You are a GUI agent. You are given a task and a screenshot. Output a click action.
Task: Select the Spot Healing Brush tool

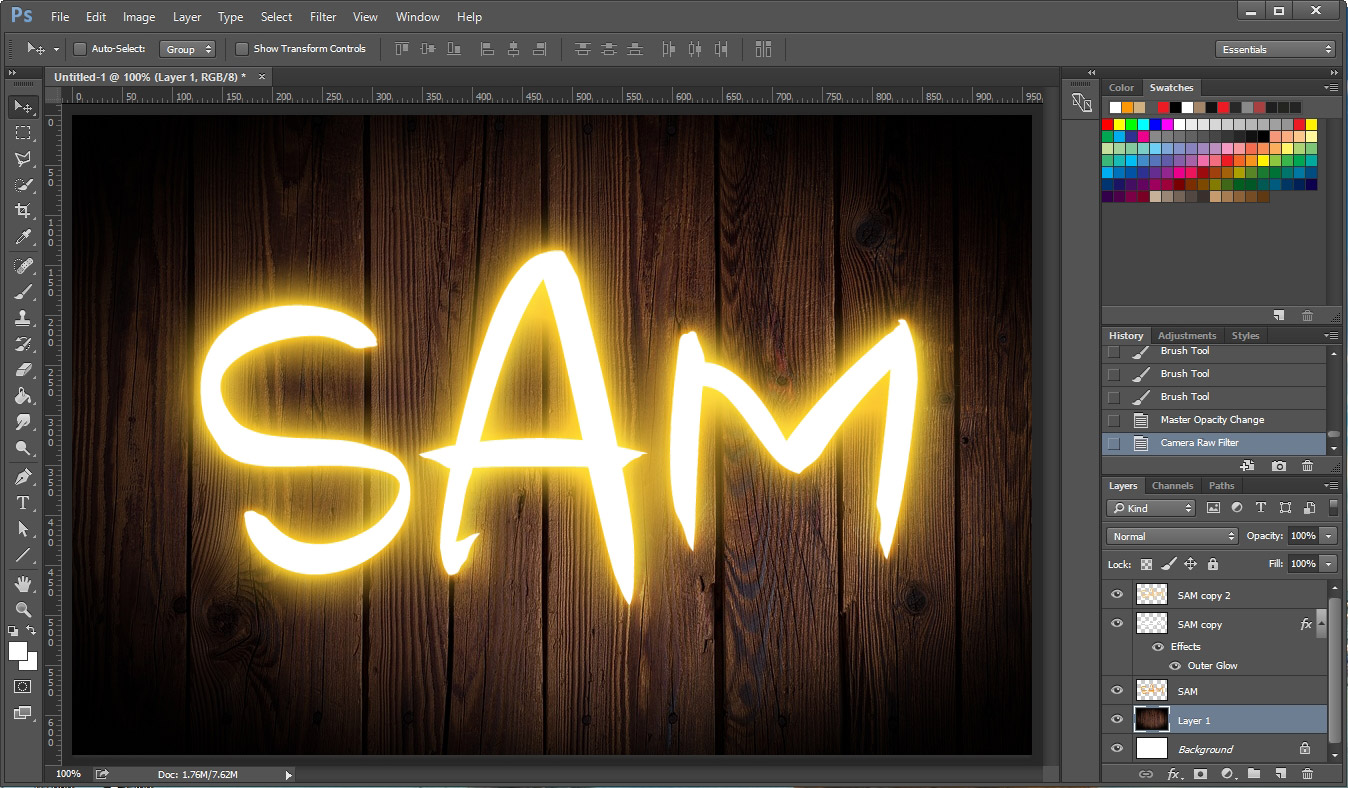pyautogui.click(x=23, y=266)
